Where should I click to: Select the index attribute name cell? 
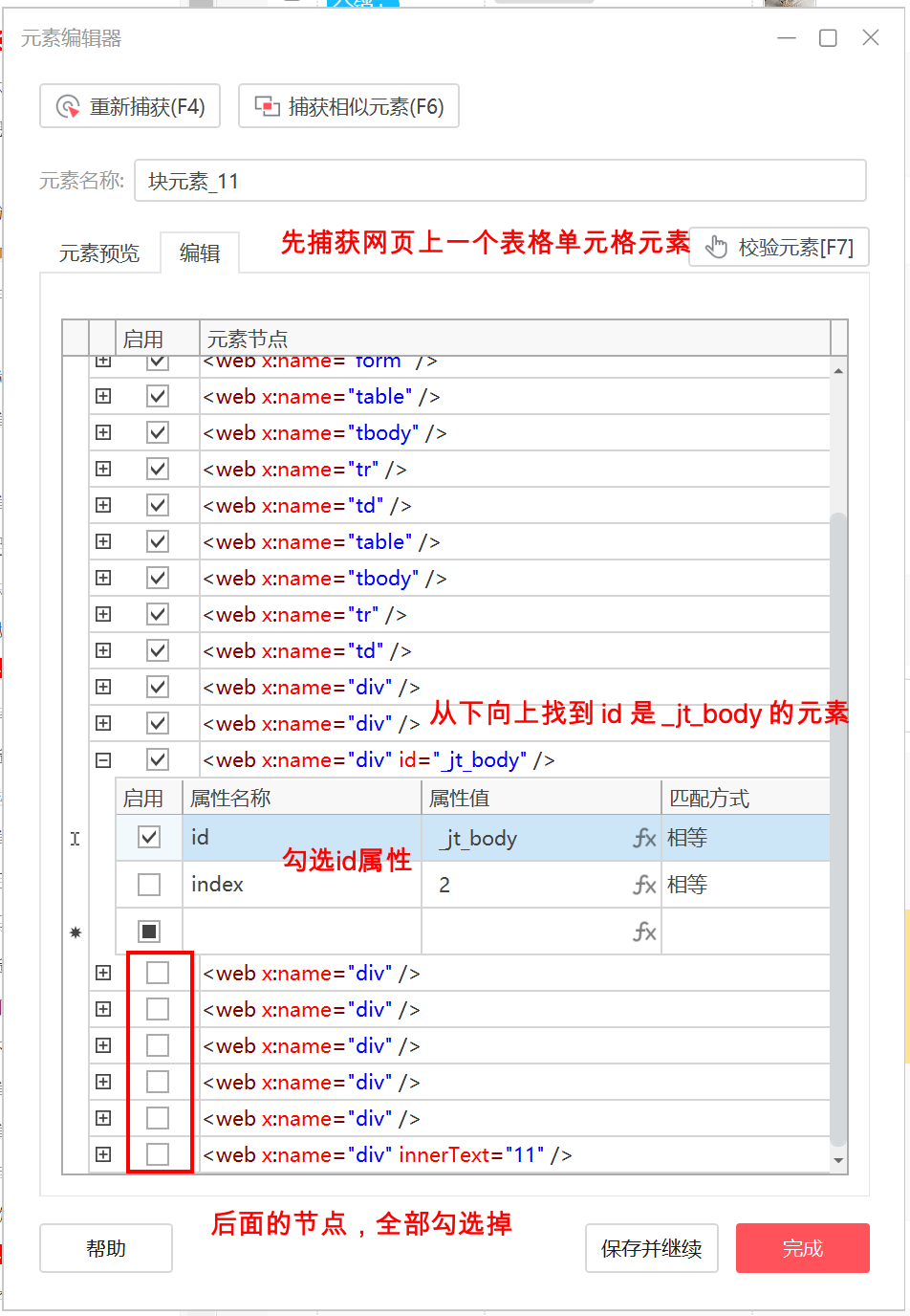pyautogui.click(x=302, y=885)
